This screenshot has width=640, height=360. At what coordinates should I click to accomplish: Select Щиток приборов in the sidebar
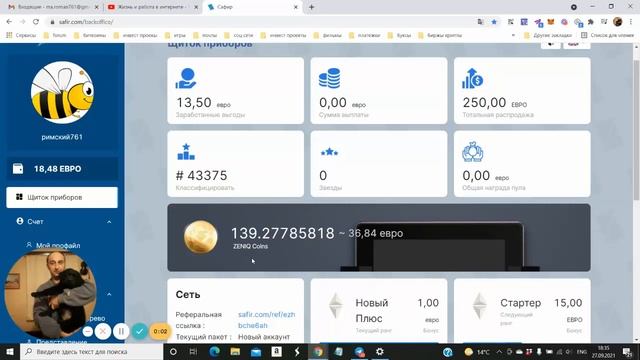[62, 197]
